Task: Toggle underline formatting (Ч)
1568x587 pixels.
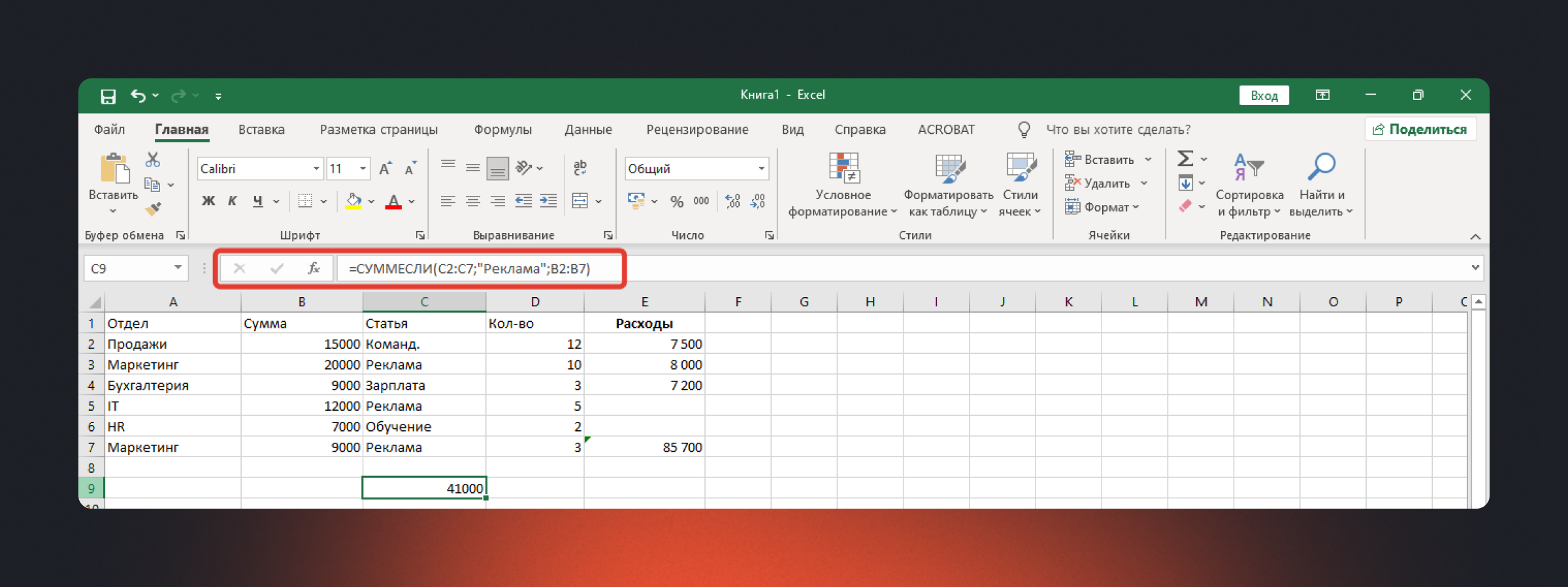Action: pos(257,201)
